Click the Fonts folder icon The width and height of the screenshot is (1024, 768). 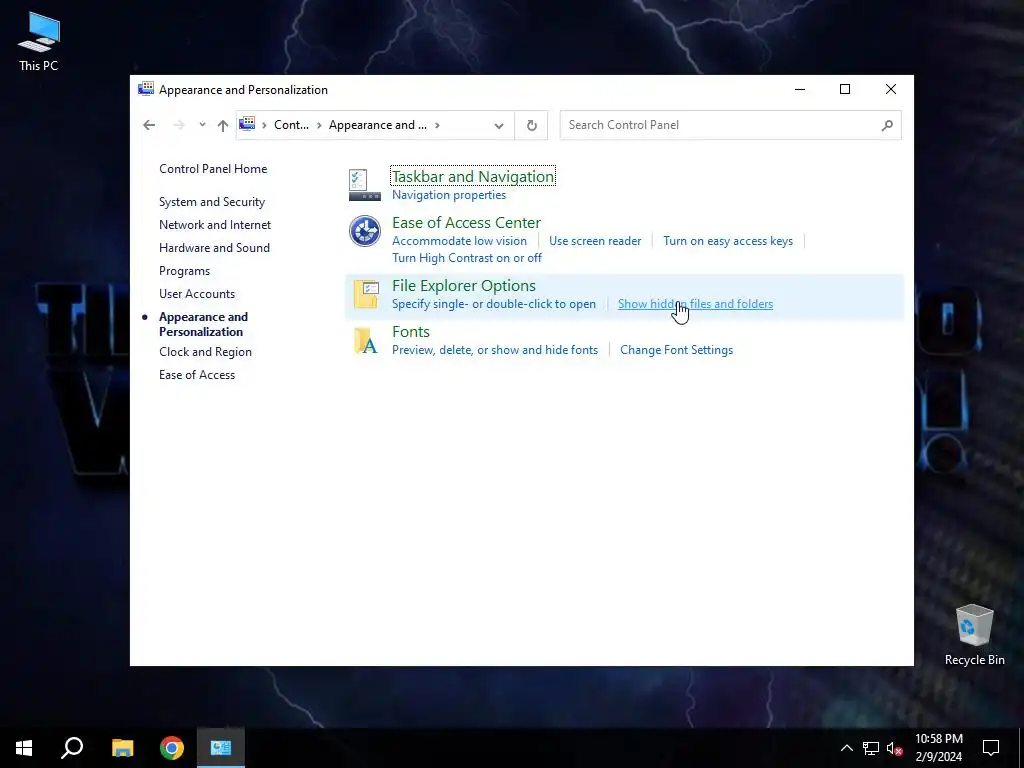coord(366,340)
